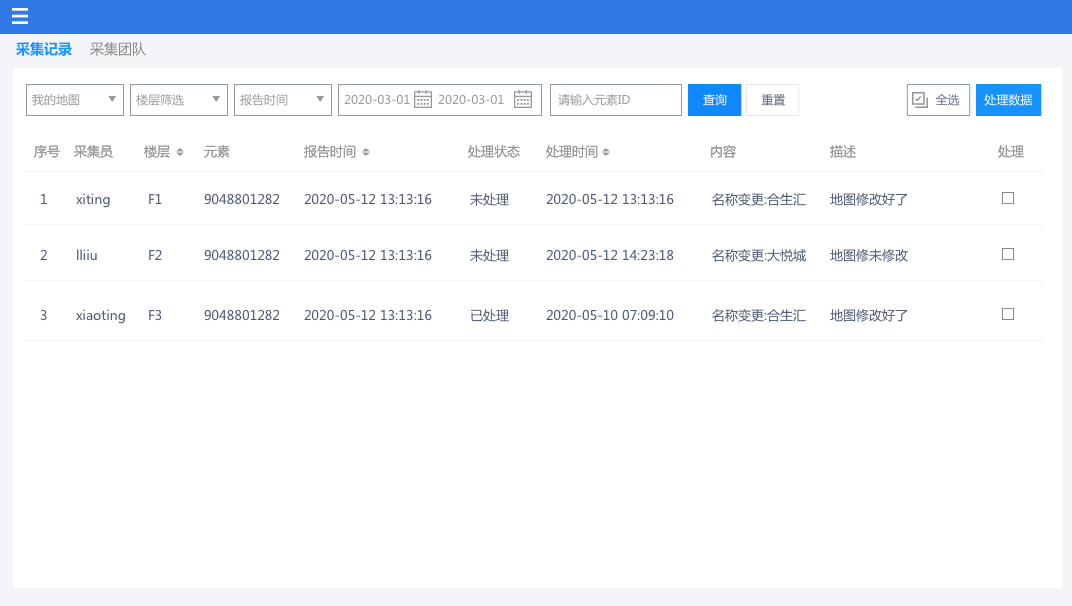This screenshot has width=1072, height=606.
Task: Check the 处理 checkbox for row 3 (xiaoting)
Action: 1007,313
